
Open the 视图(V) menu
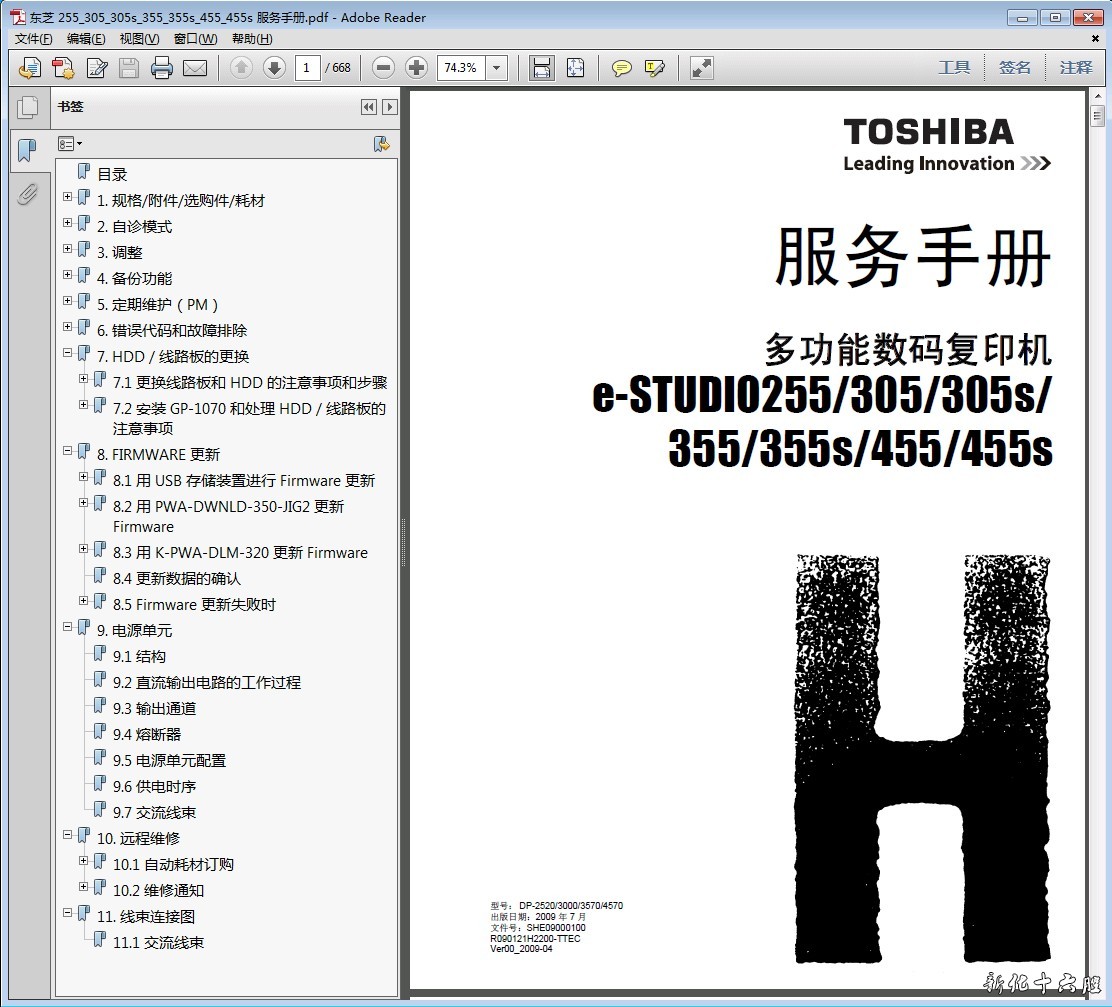coord(139,39)
